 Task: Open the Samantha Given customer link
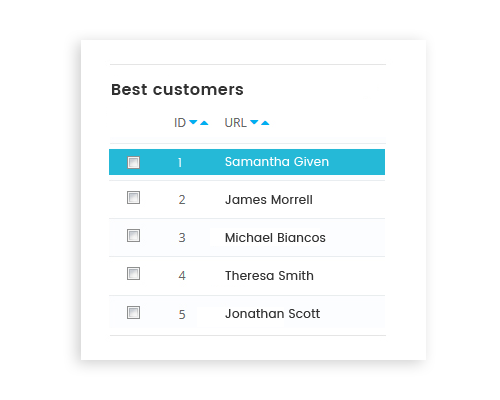[277, 162]
